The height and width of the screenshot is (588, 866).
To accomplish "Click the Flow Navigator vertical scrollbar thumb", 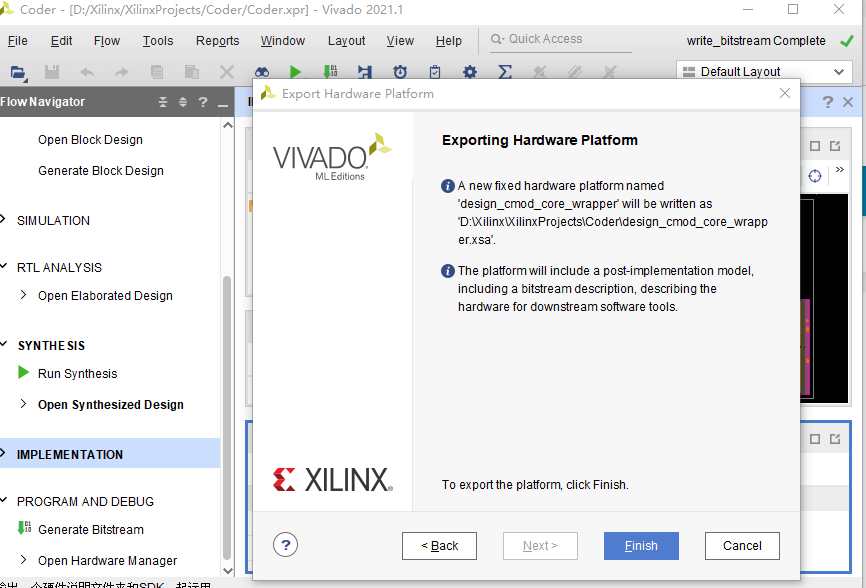I will (x=226, y=418).
